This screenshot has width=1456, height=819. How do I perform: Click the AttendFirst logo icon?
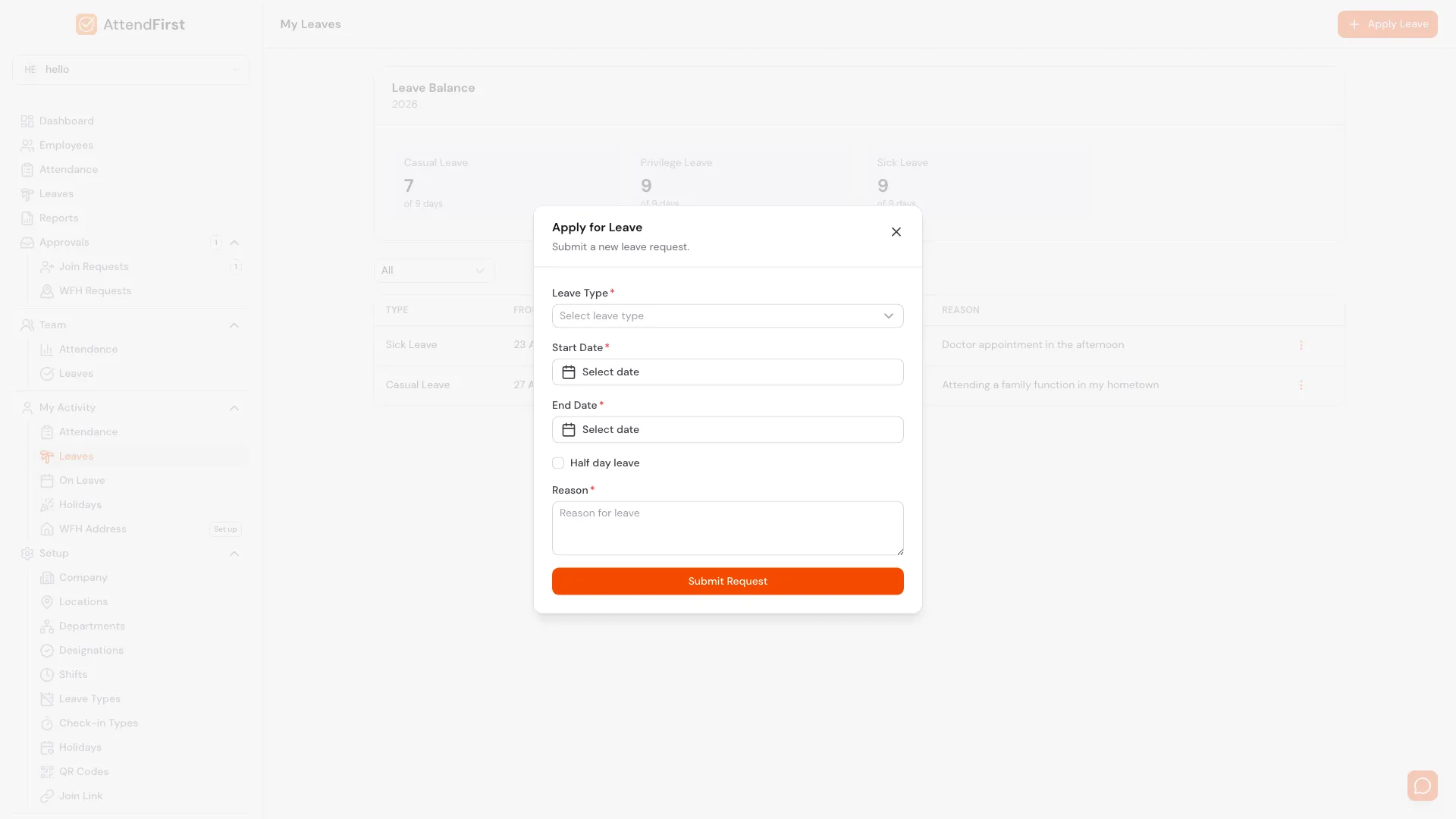pyautogui.click(x=86, y=24)
